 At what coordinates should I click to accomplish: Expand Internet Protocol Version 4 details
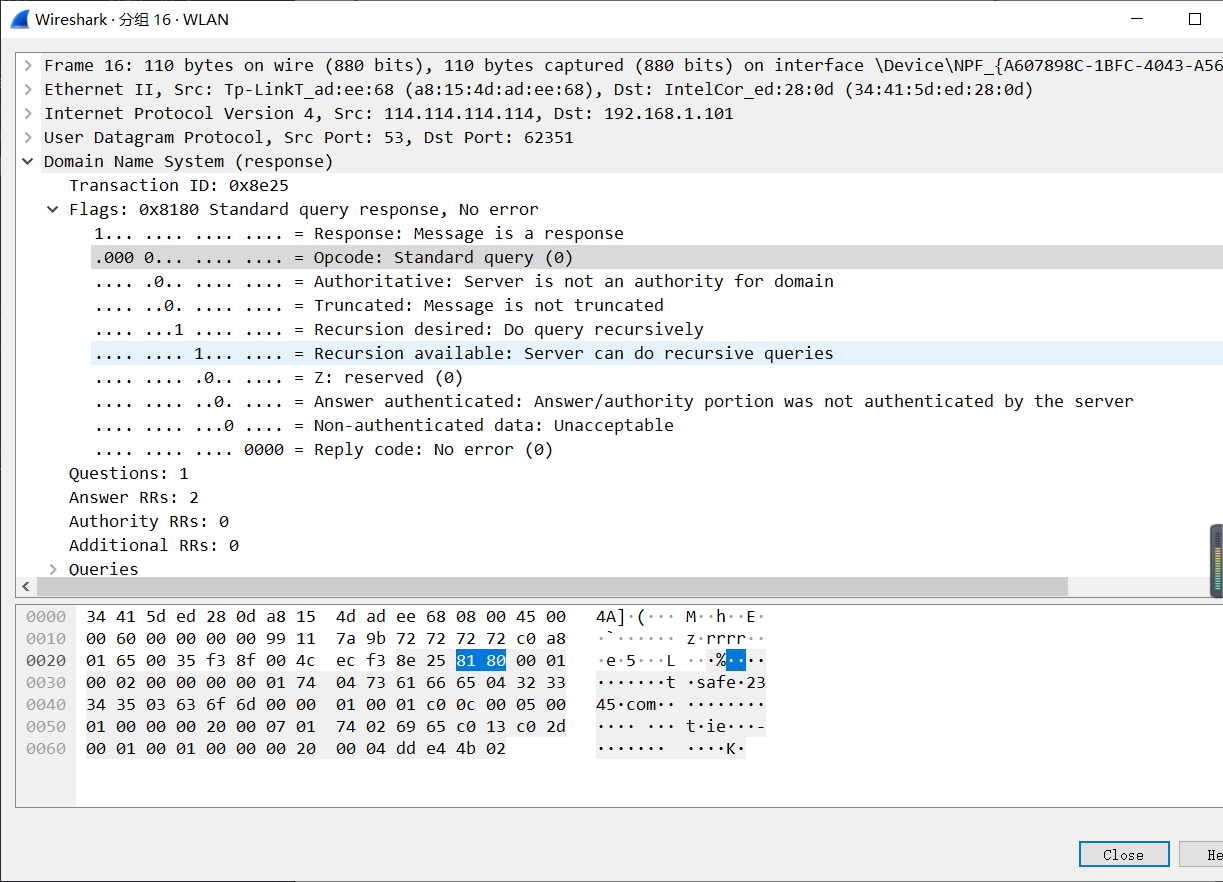coord(28,114)
